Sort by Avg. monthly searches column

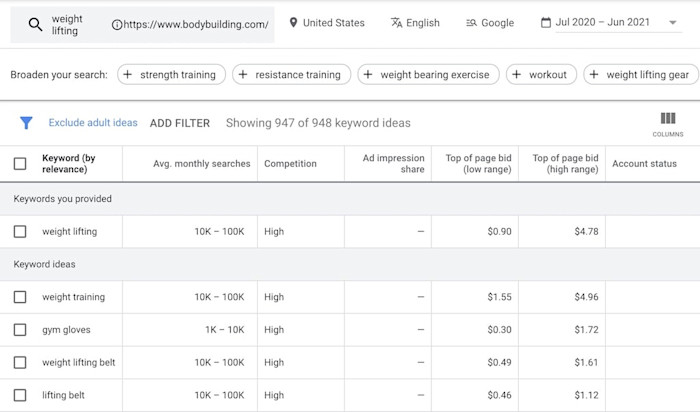click(x=202, y=164)
